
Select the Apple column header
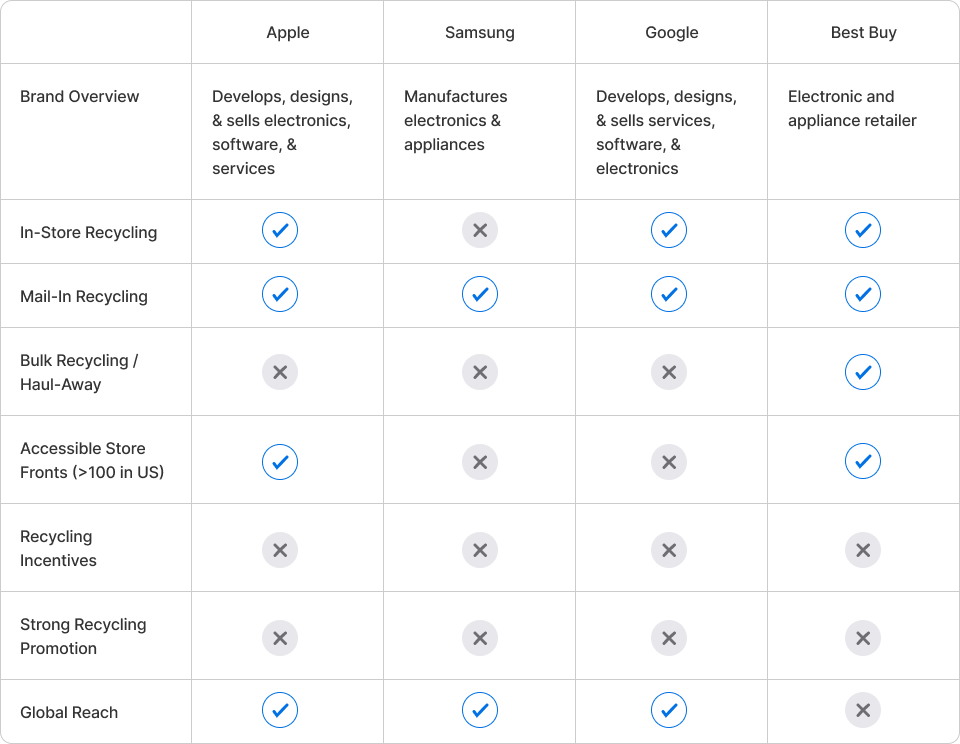(x=288, y=32)
